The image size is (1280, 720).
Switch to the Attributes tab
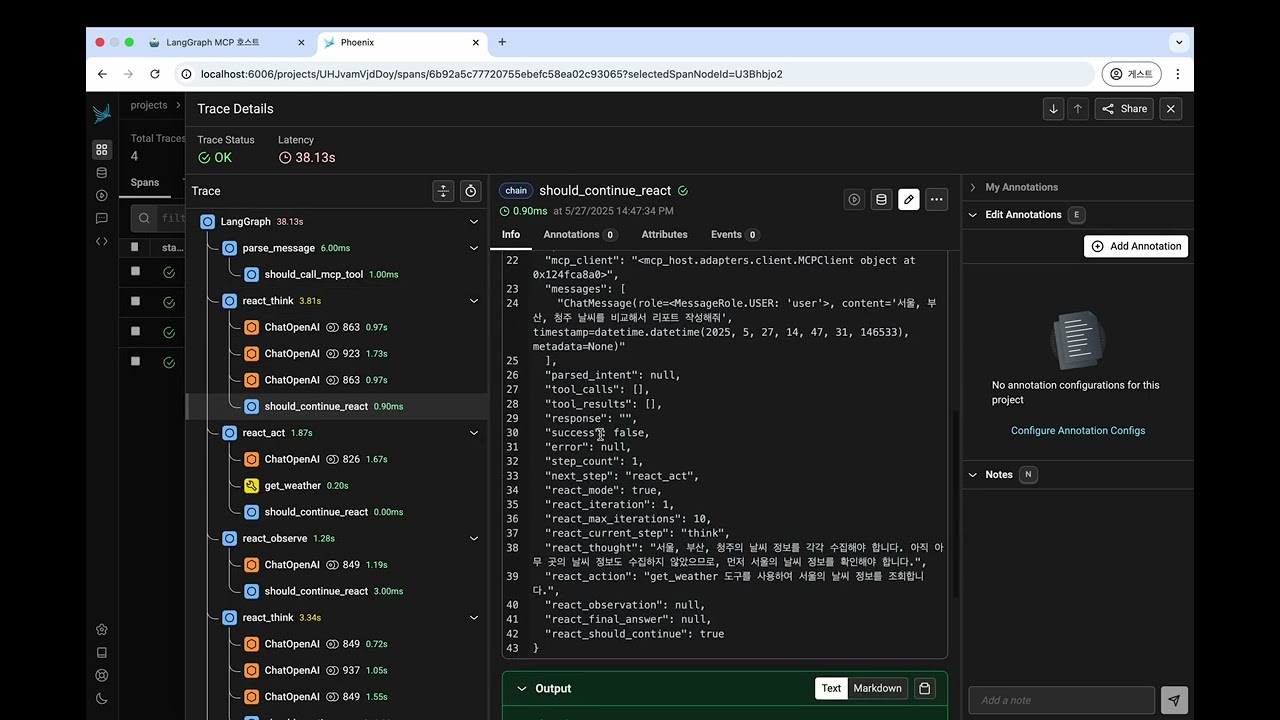(x=664, y=235)
